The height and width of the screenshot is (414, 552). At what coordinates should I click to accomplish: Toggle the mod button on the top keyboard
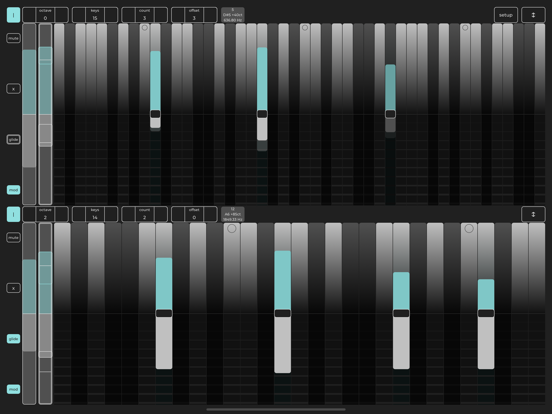[x=13, y=190]
